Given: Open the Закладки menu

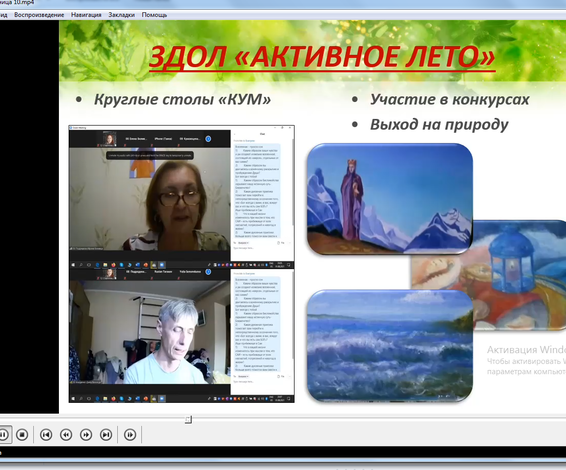Looking at the screenshot, I should point(122,15).
